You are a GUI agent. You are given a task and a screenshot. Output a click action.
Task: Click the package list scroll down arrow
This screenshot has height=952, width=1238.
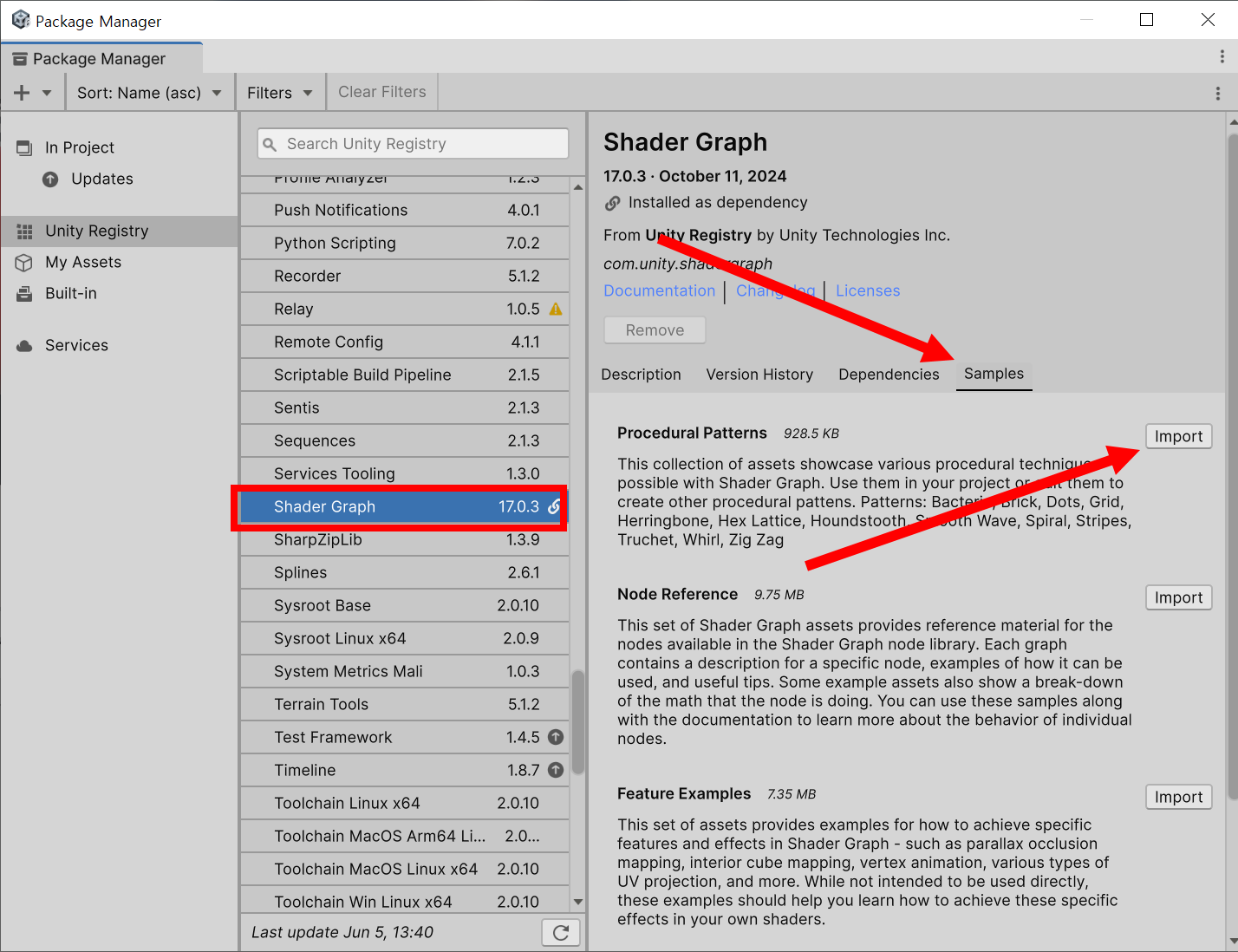coord(578,902)
